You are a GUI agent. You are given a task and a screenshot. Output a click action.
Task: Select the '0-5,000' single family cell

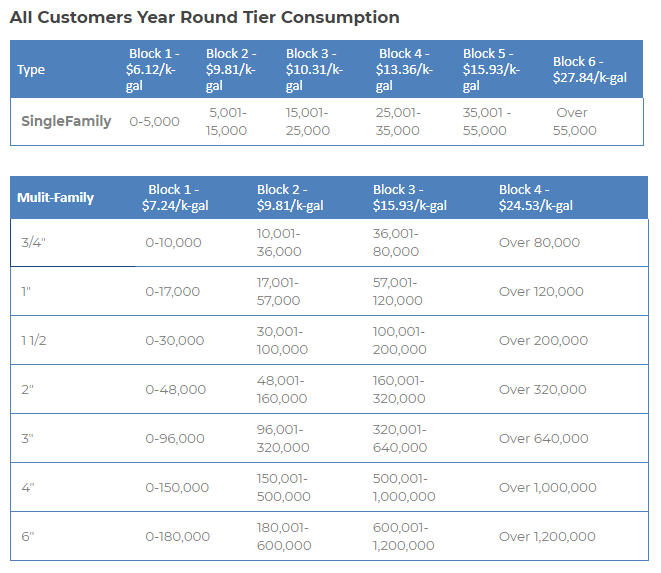click(x=154, y=122)
